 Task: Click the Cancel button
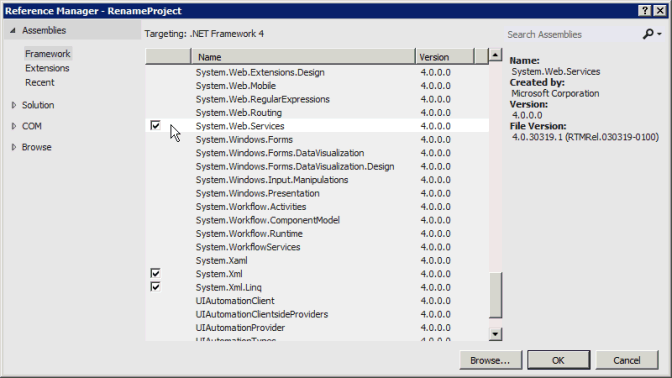627,360
